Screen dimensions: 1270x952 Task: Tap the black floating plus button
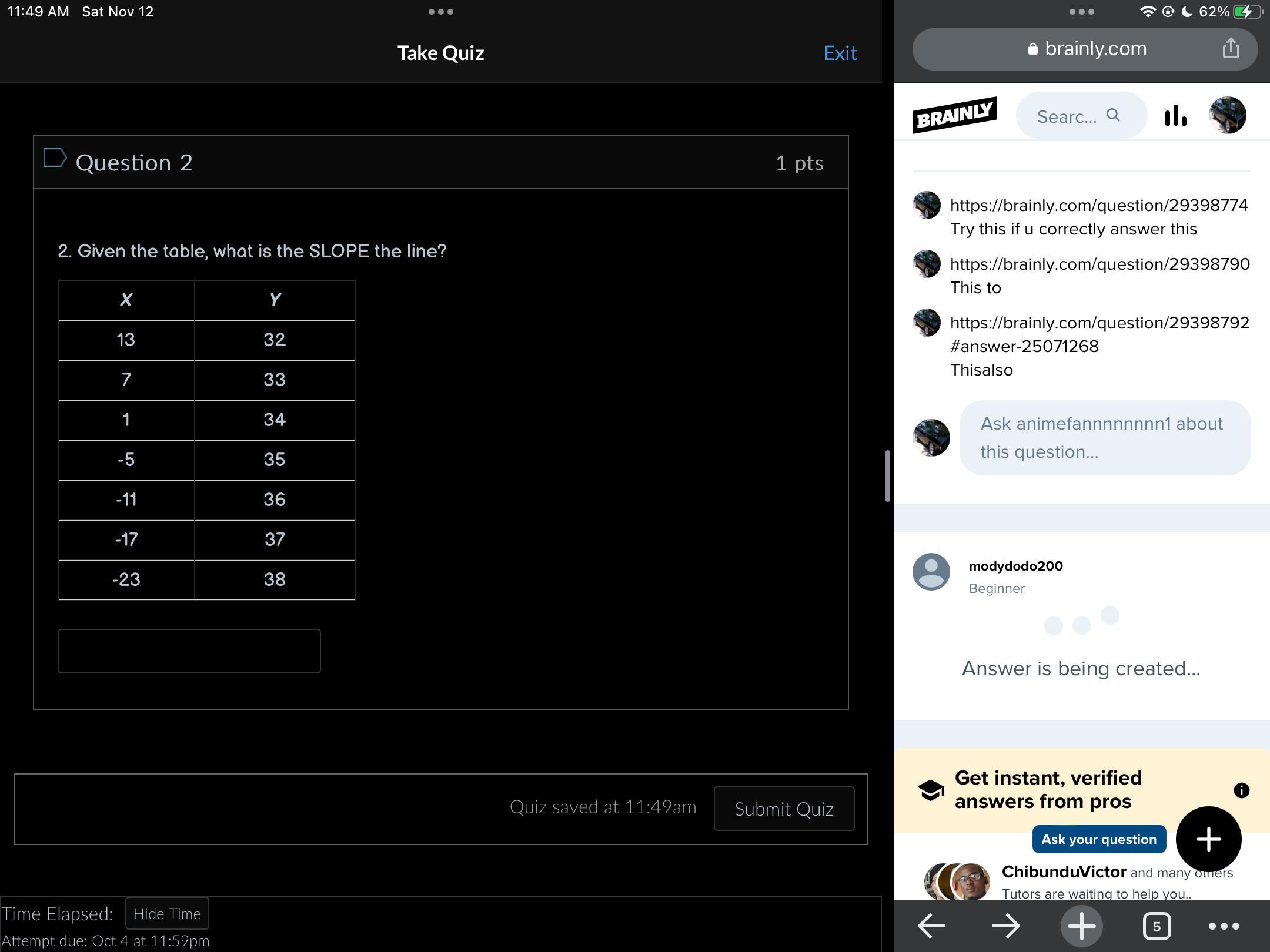click(x=1208, y=839)
